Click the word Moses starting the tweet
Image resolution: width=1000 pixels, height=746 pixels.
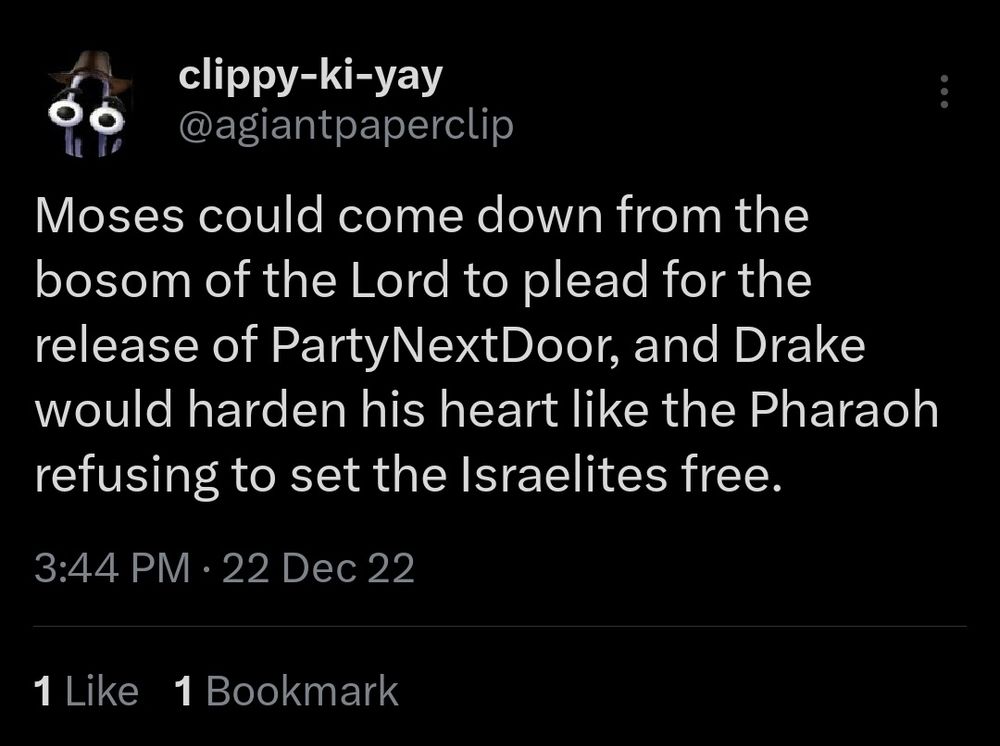[110, 215]
